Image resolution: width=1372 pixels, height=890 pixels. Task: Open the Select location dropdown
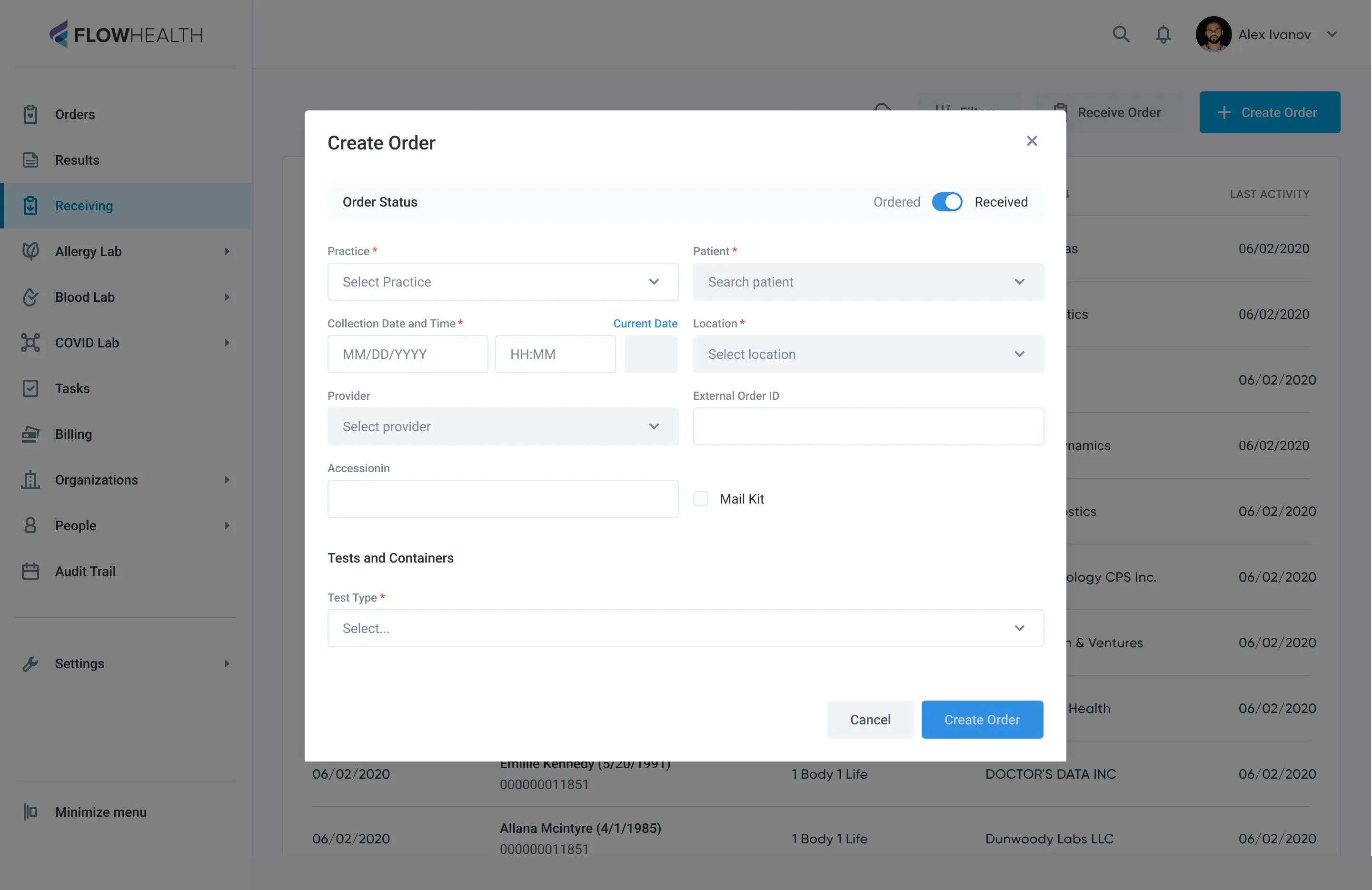[x=868, y=354]
